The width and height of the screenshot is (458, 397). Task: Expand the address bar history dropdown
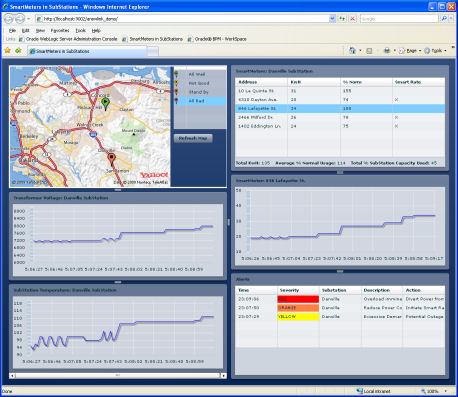pyautogui.click(x=332, y=19)
